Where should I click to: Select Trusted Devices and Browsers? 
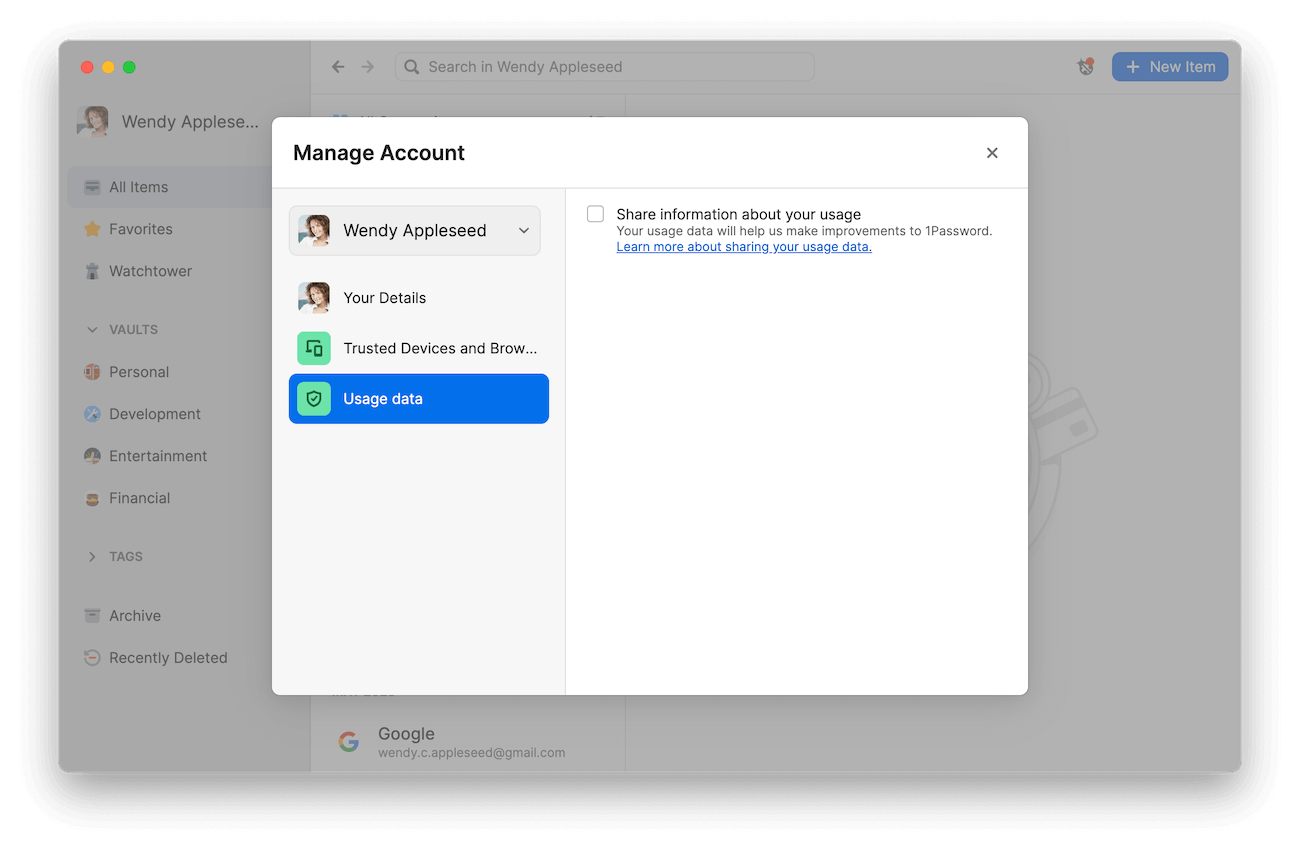point(418,348)
